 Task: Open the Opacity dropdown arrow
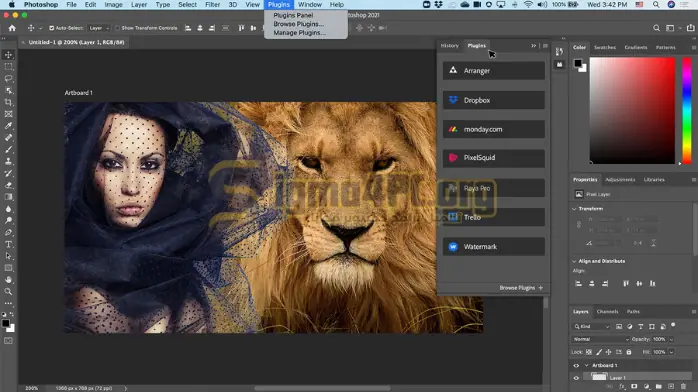[671, 339]
